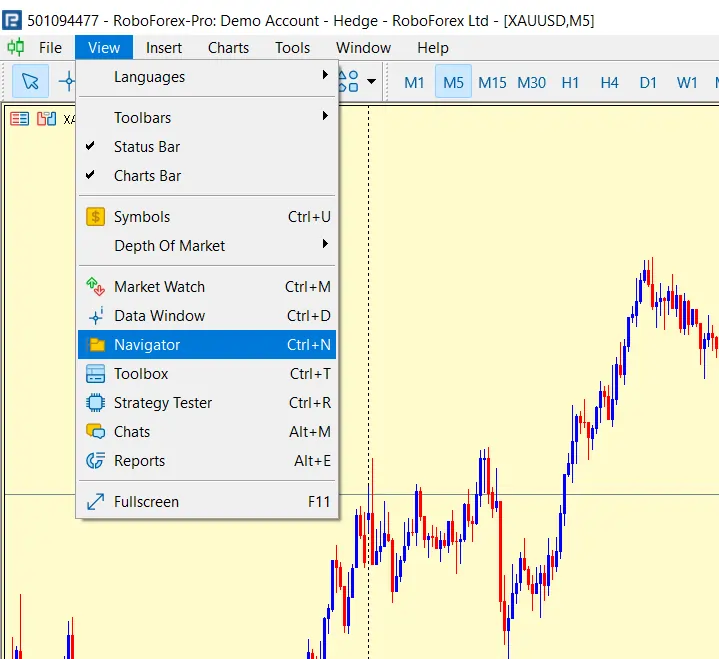Click the Fullscreen arrow icon
This screenshot has width=719, height=659.
point(95,502)
